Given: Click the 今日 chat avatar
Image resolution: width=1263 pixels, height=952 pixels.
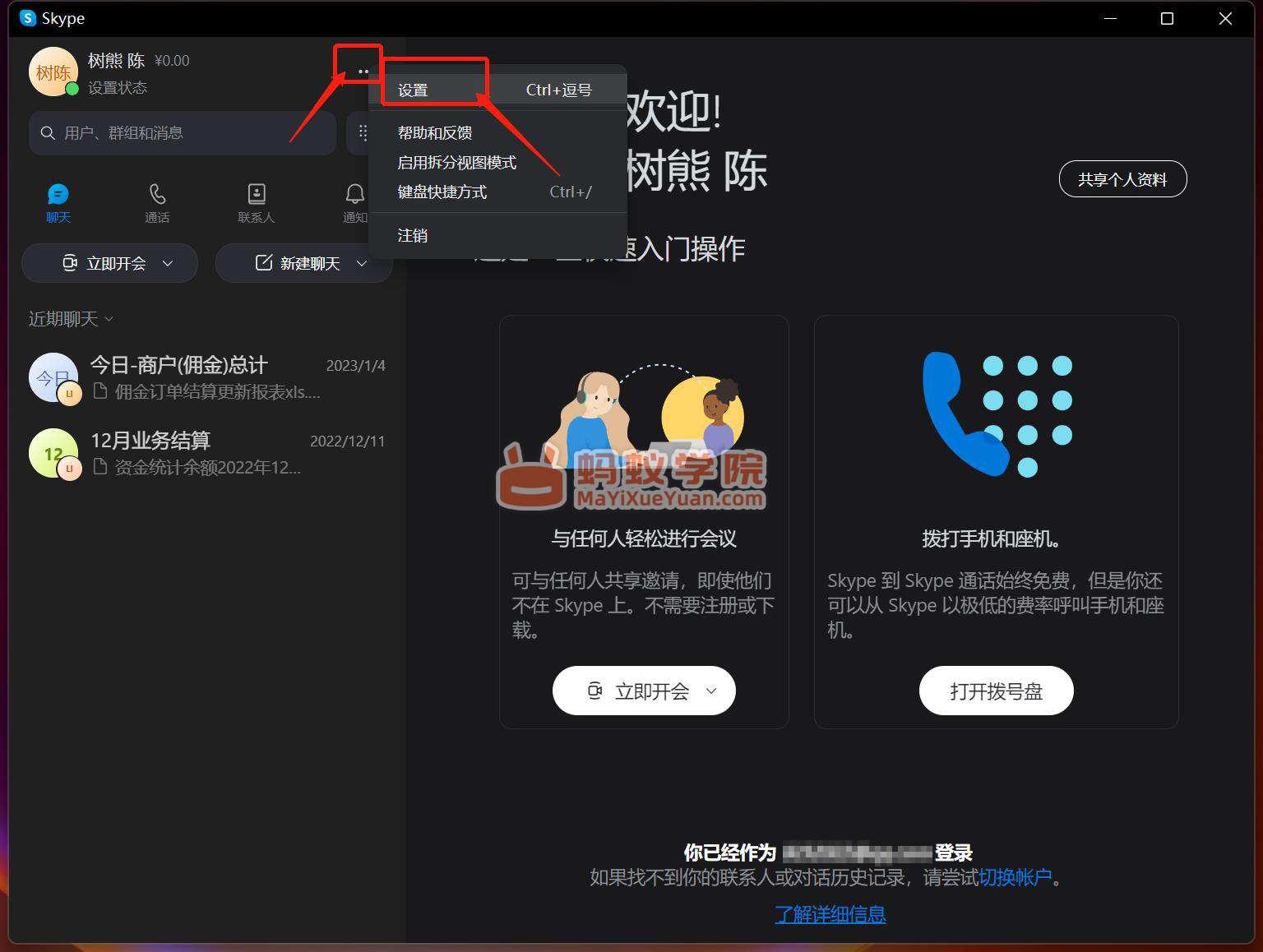Looking at the screenshot, I should click(x=53, y=377).
